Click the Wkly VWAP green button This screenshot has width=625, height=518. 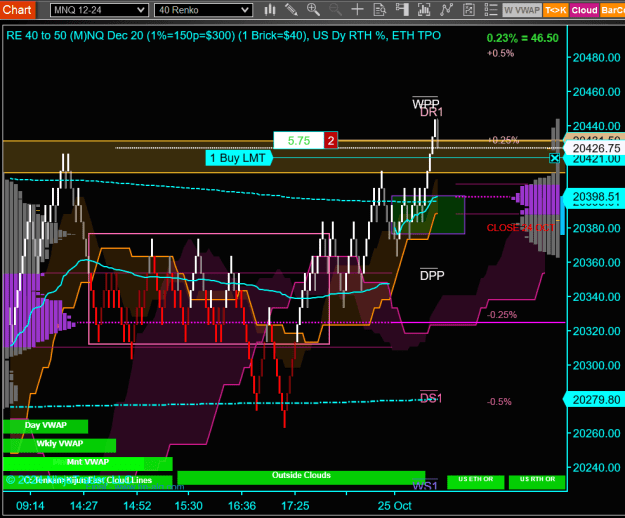click(59, 444)
